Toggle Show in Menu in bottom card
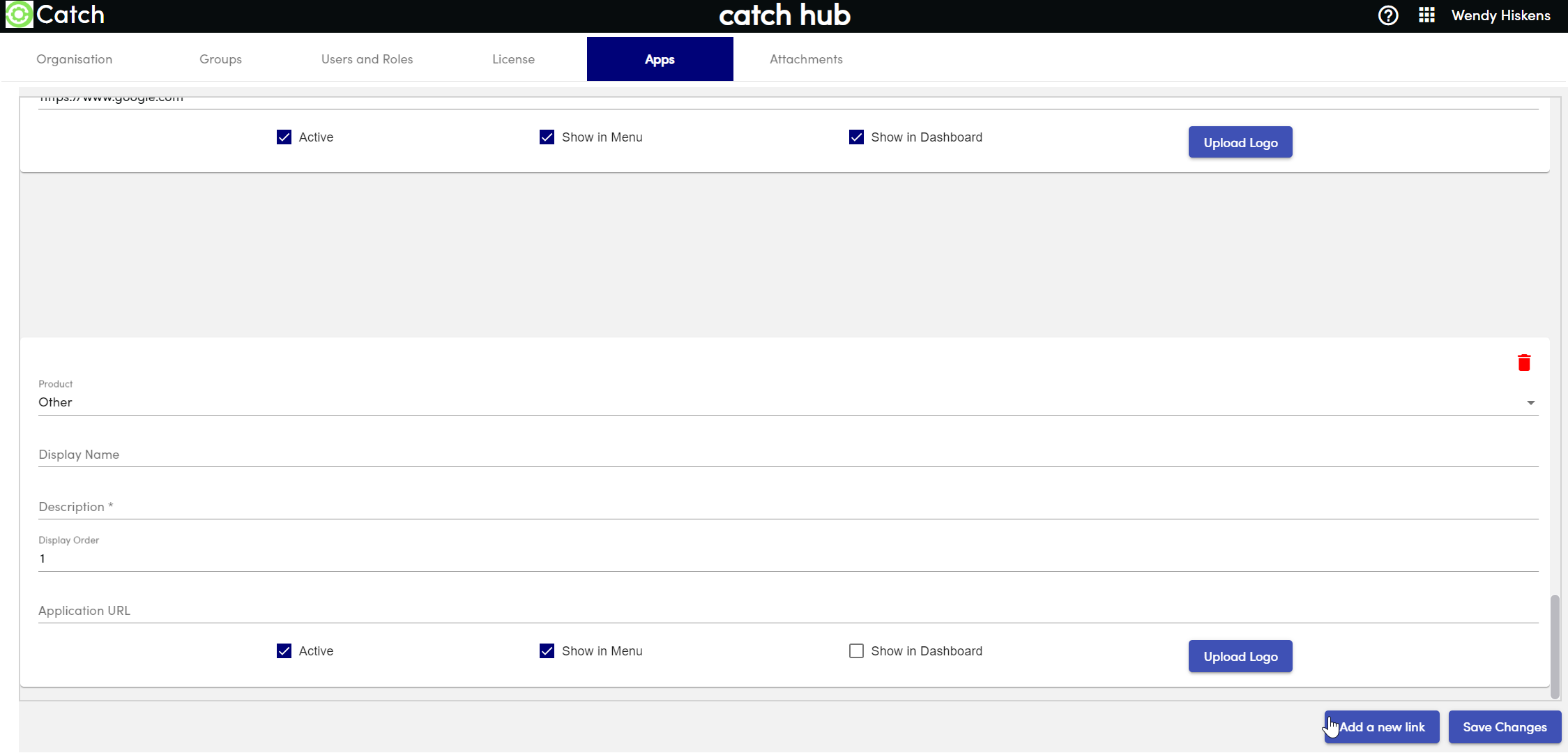1568x753 pixels. (x=547, y=651)
